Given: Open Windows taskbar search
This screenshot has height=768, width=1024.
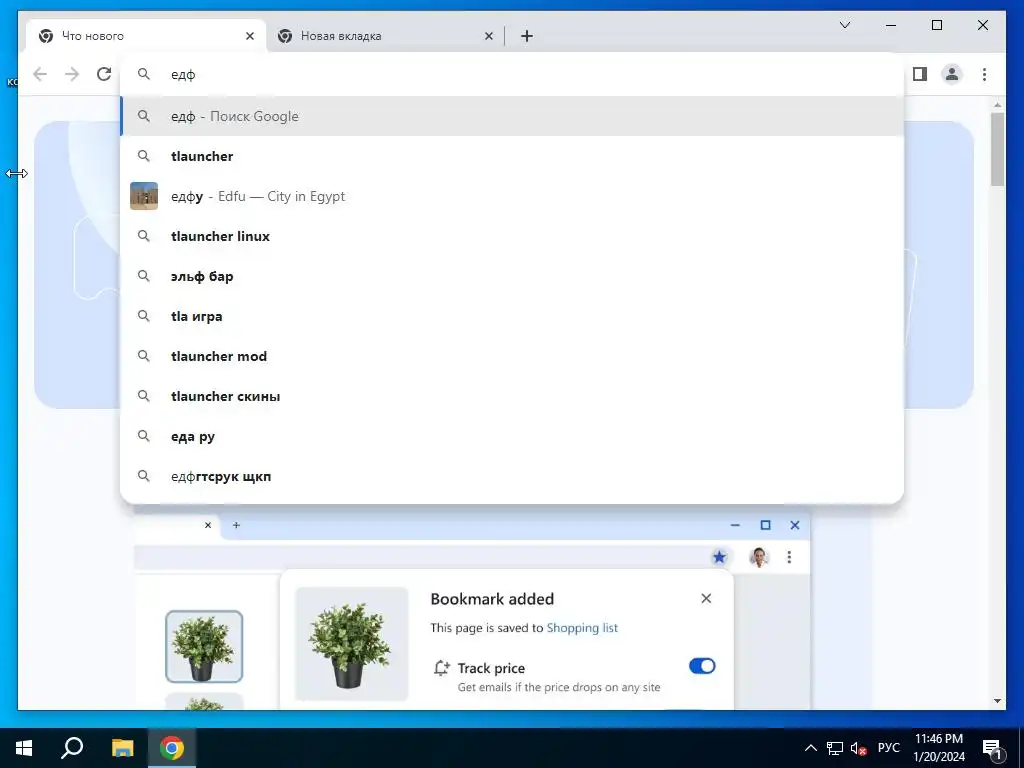Looking at the screenshot, I should click(72, 748).
